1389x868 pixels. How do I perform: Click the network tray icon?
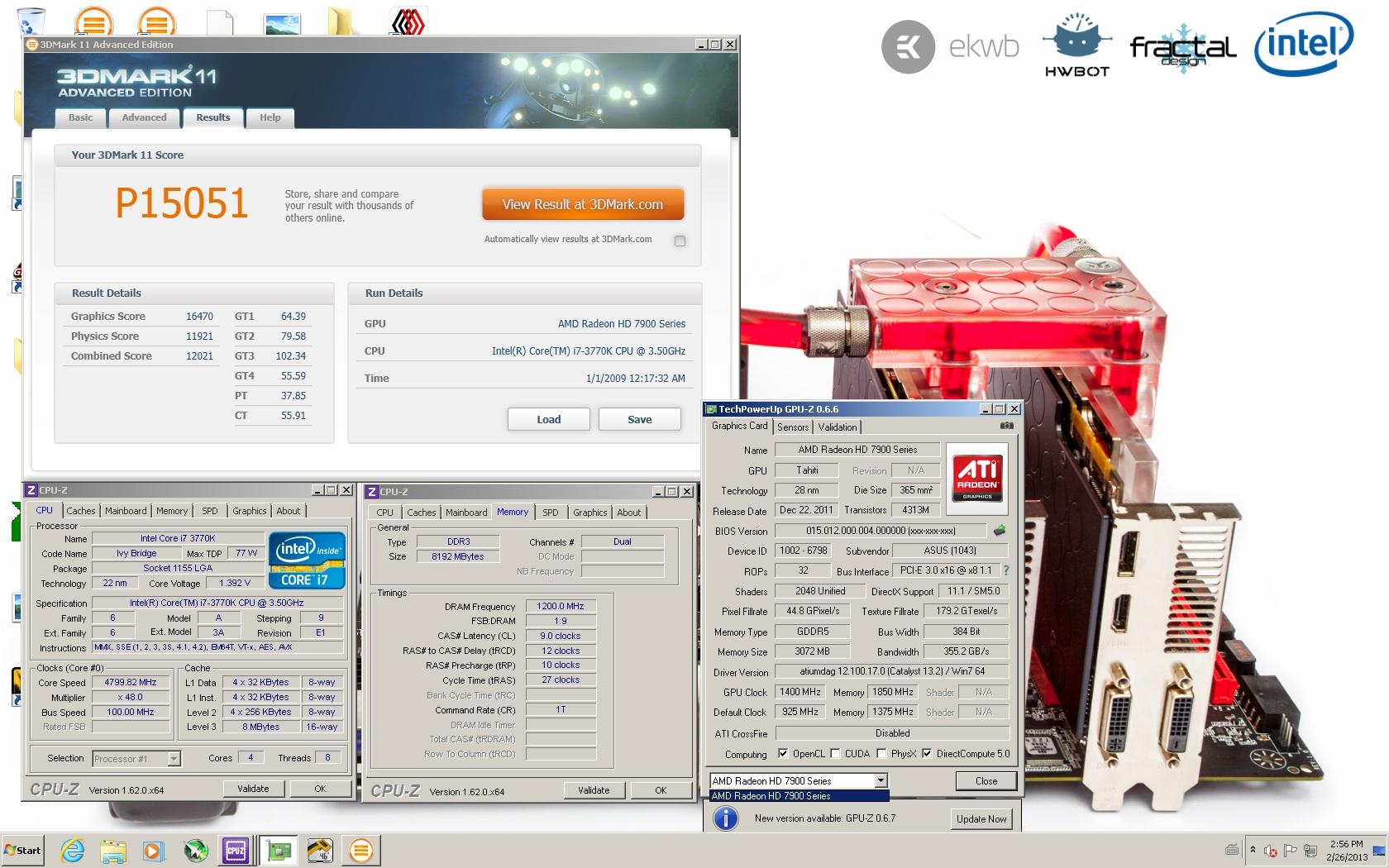coord(1311,851)
